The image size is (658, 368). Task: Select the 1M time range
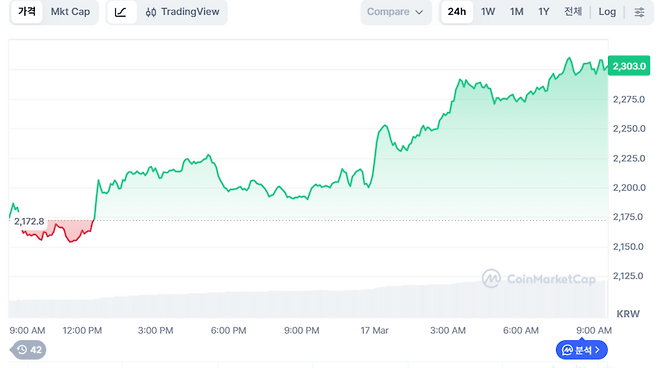coord(517,12)
